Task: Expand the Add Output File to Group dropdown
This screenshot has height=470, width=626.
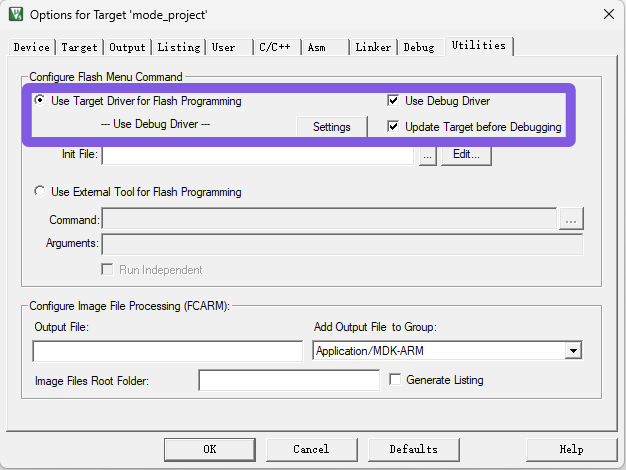Action: coord(573,351)
